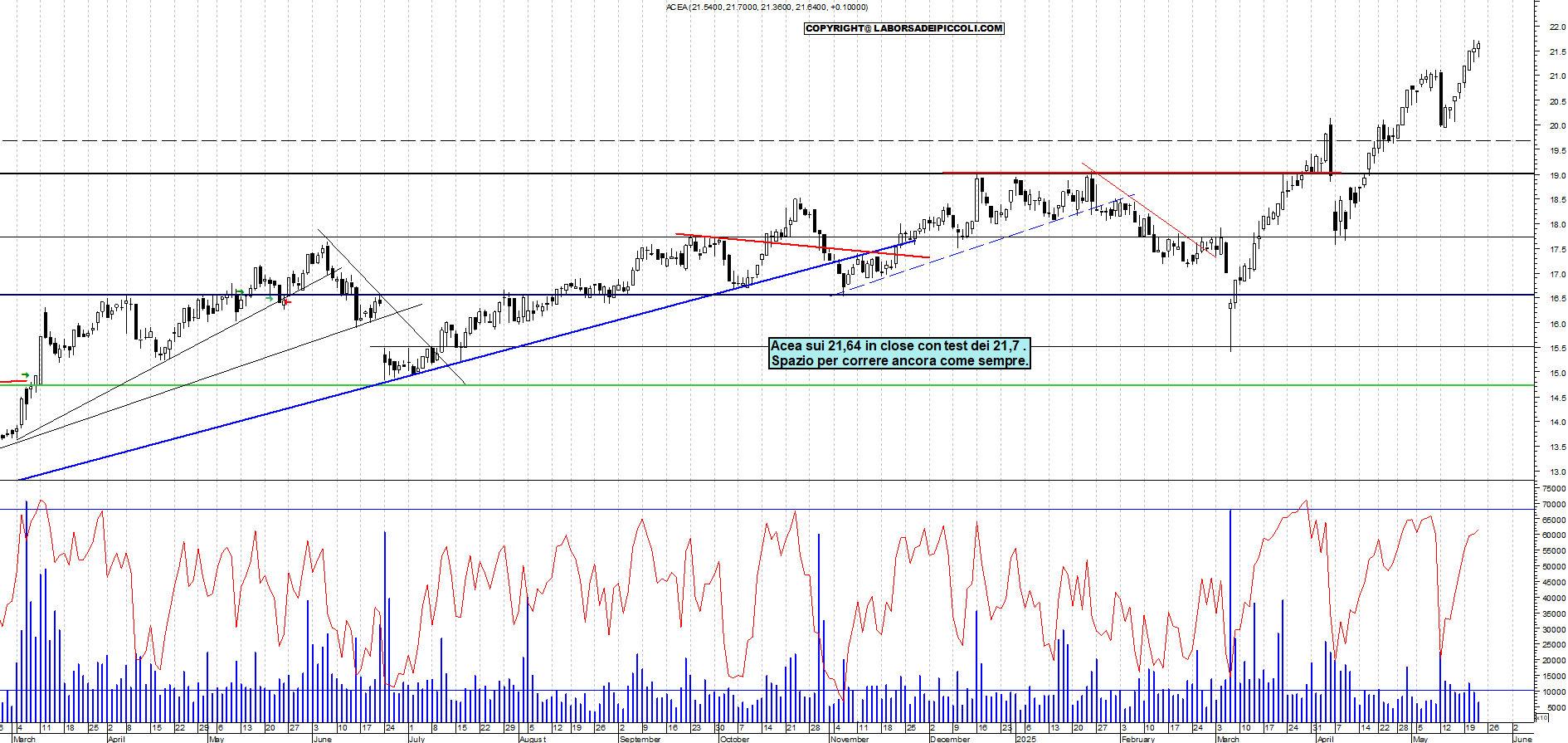Viewport: 1568px width, 743px height.
Task: Click the 18.5 price axis label
Action: point(1557,200)
